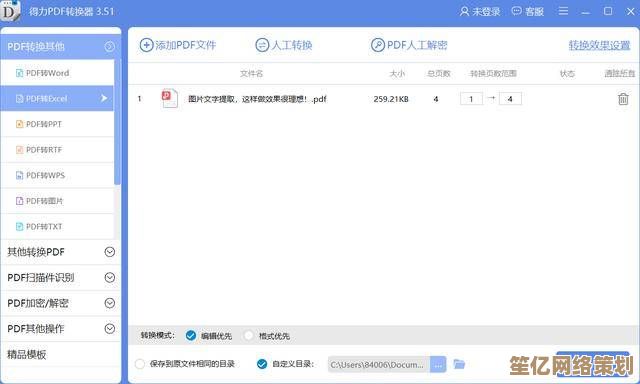Click the start page field showing 1

point(471,99)
